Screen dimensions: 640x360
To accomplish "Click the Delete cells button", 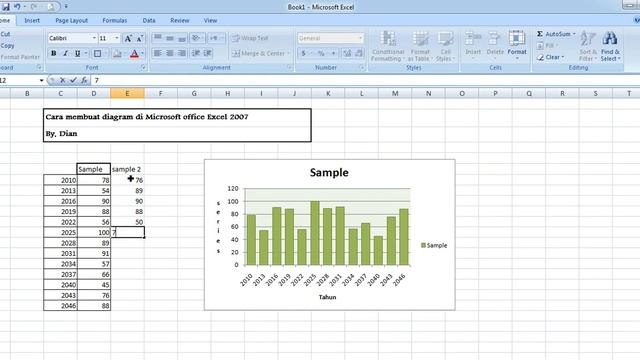I will 495,45.
